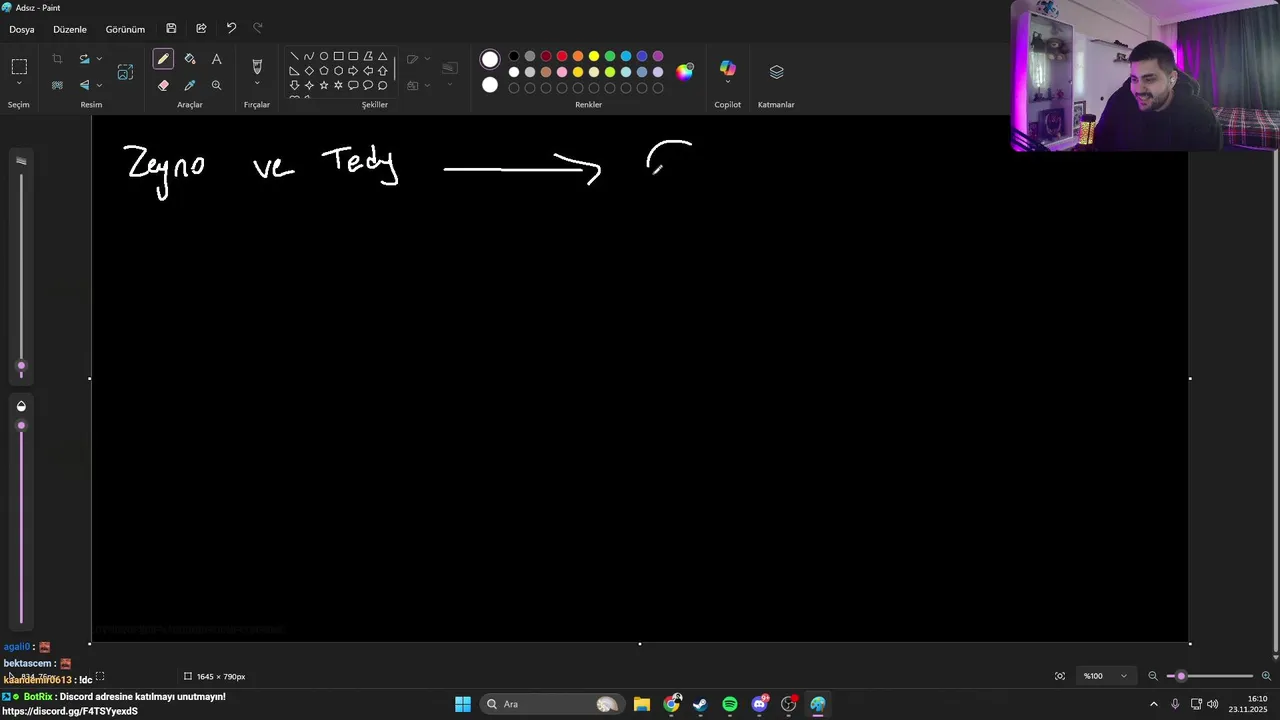Expand the Brushes dropdown arrow

coord(257,84)
